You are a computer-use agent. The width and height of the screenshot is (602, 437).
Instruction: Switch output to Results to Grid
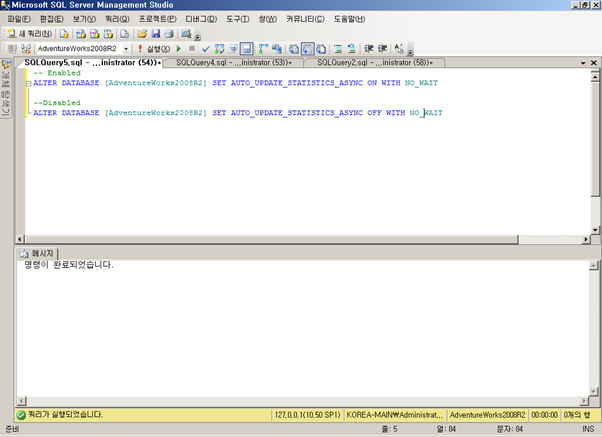tap(308, 49)
